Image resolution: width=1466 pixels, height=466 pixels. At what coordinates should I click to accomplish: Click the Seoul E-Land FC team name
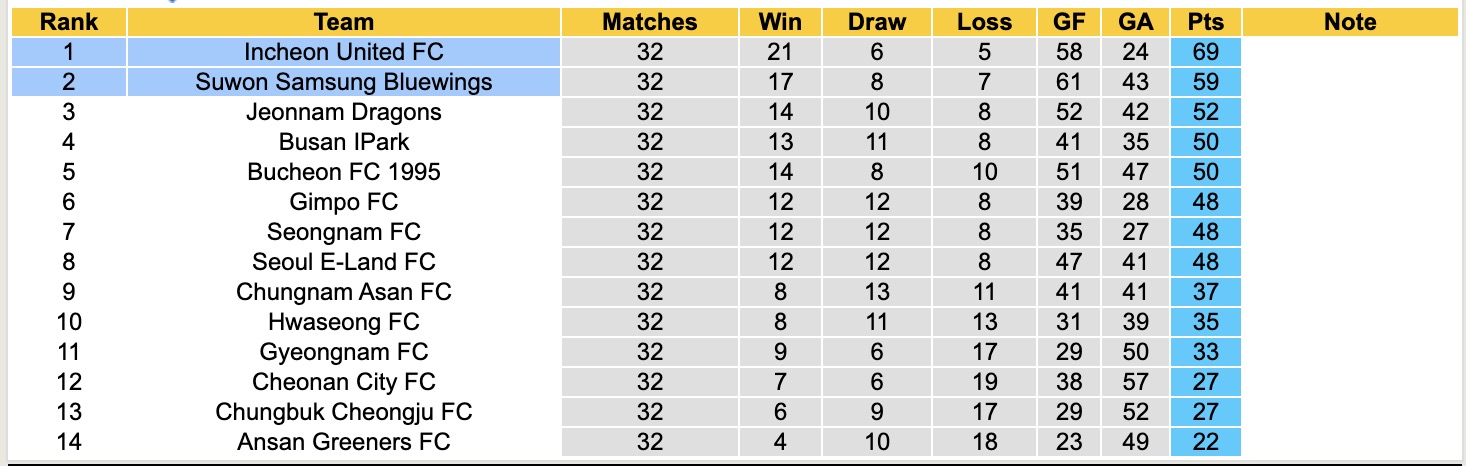point(343,262)
